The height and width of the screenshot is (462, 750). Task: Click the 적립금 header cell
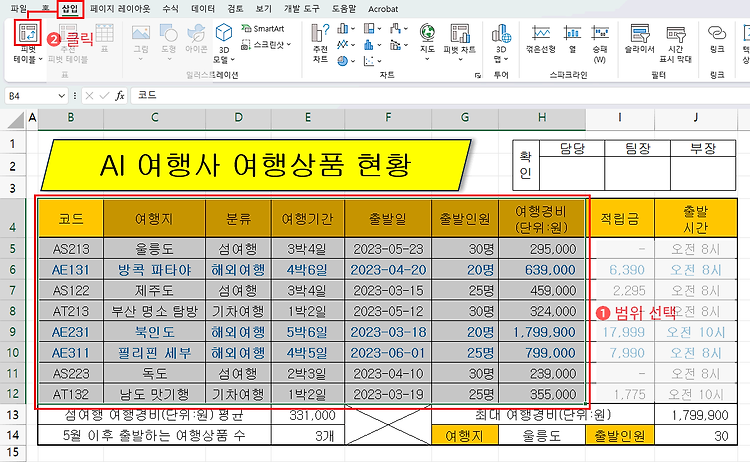[x=620, y=219]
